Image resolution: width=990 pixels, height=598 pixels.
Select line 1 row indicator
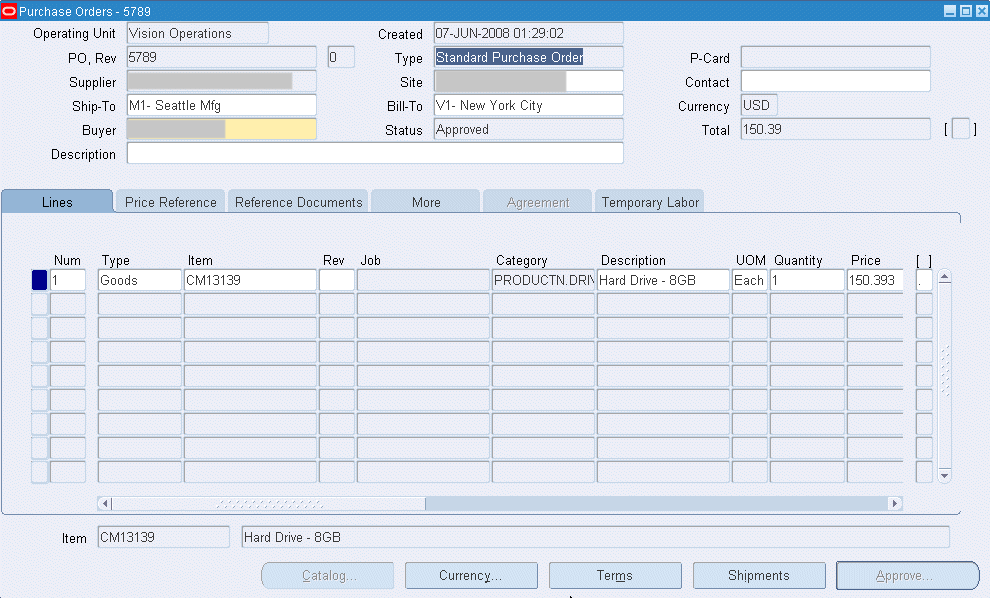[39, 280]
